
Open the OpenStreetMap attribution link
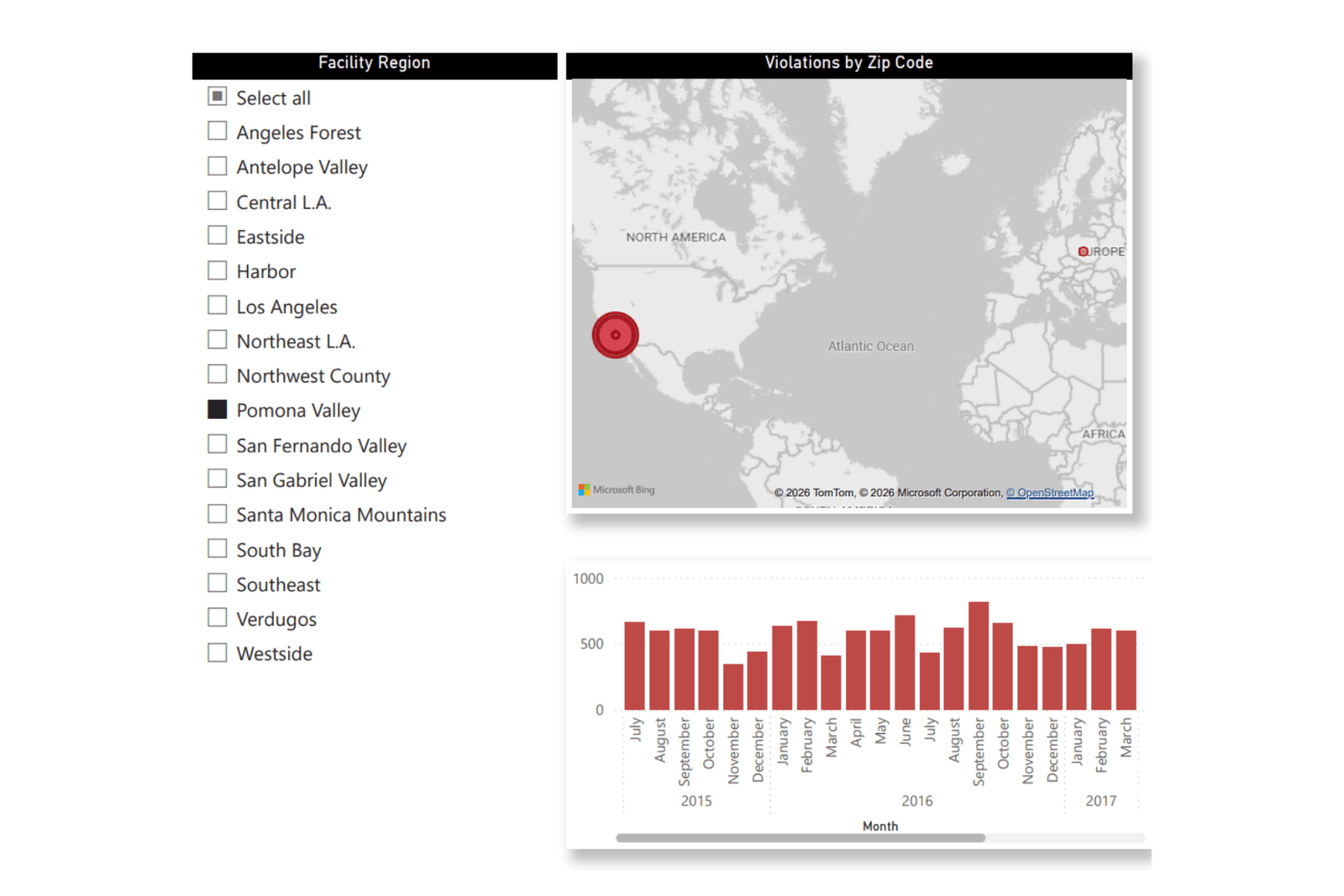(1050, 493)
